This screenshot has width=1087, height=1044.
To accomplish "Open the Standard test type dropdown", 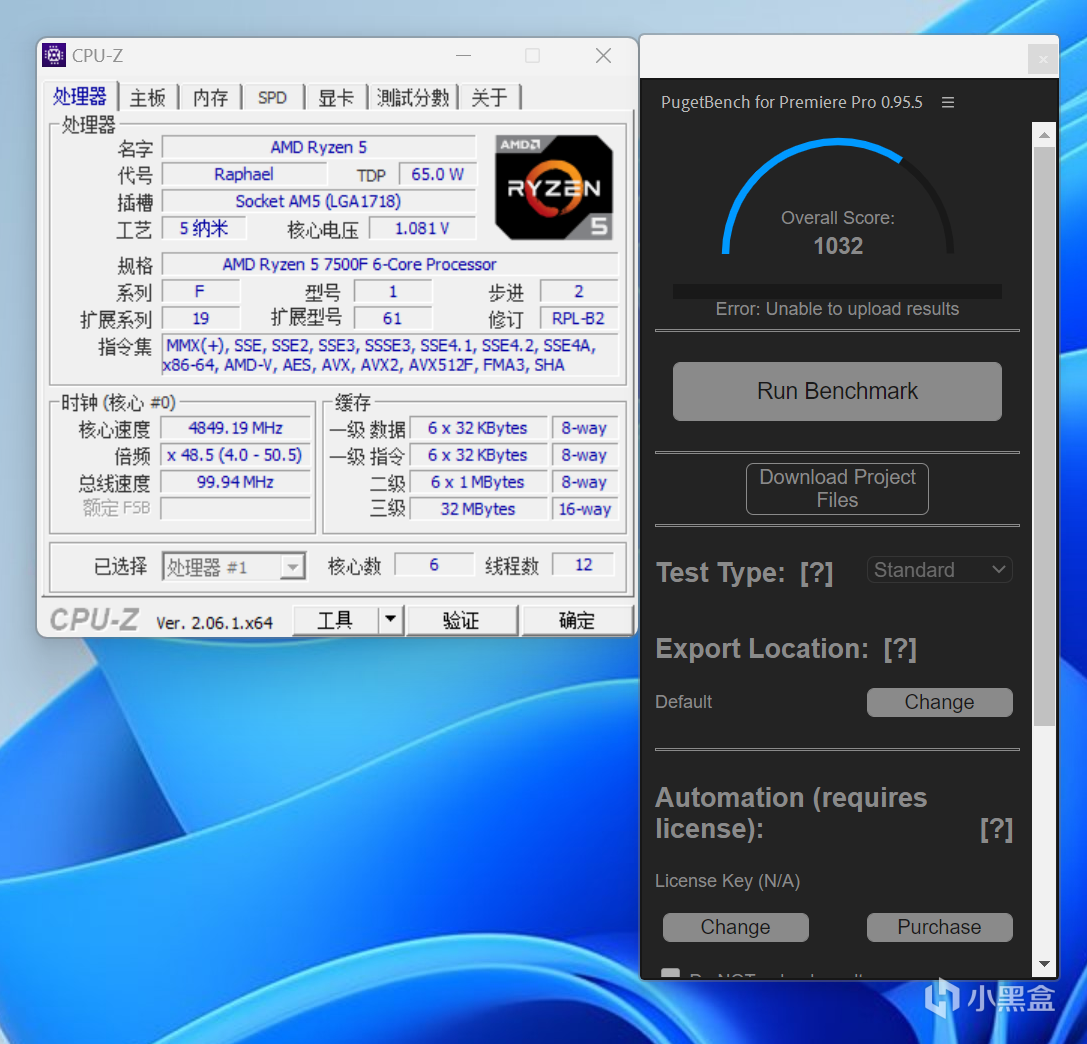I will [x=939, y=570].
